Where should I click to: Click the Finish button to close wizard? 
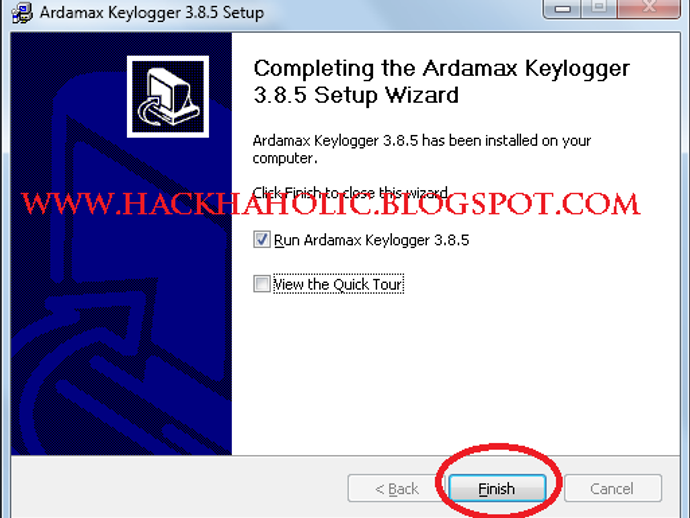point(497,489)
